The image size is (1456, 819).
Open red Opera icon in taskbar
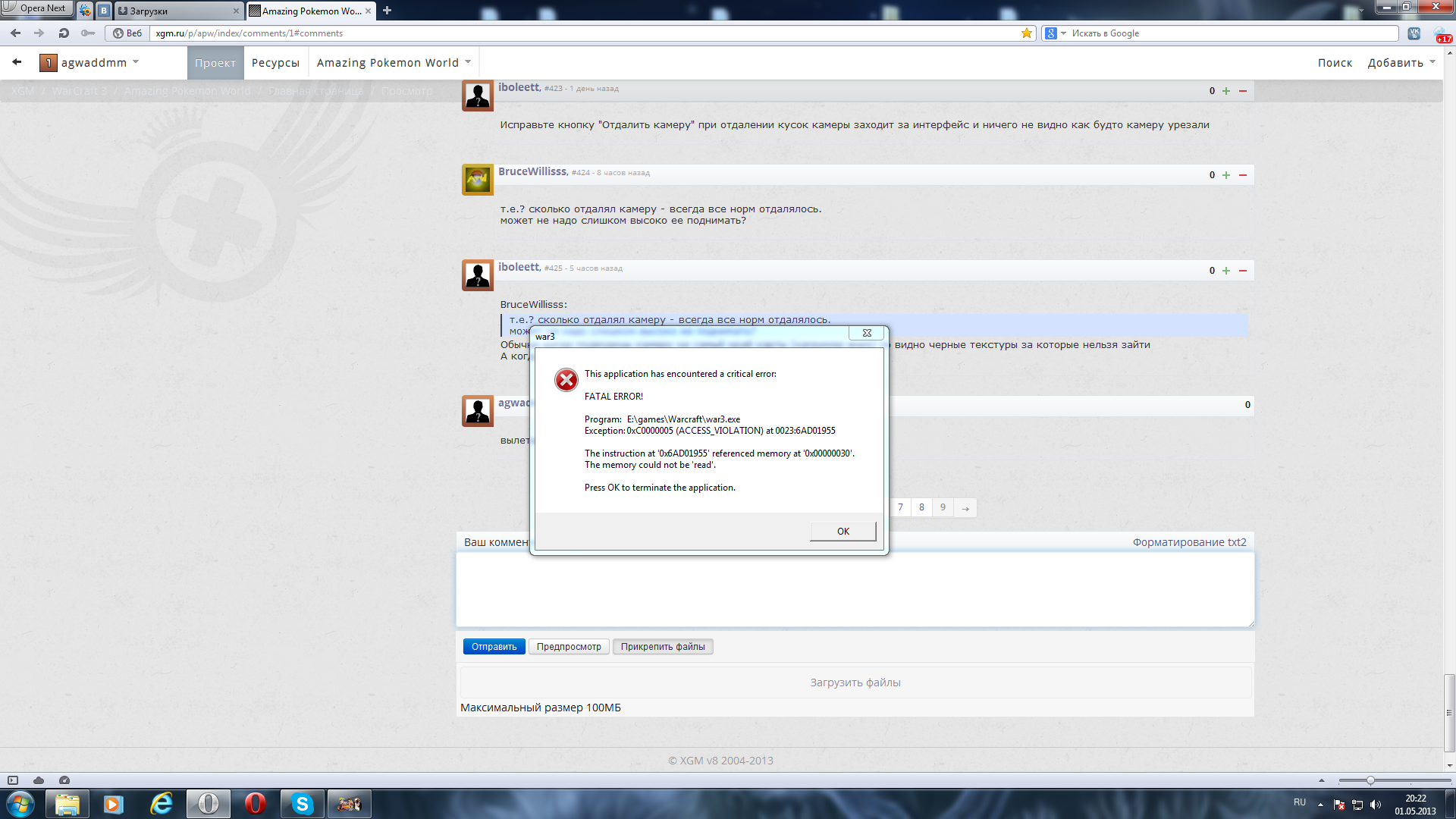[x=255, y=804]
